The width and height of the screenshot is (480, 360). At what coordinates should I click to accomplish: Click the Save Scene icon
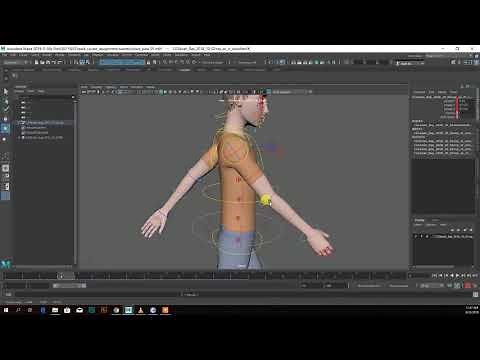click(x=48, y=62)
